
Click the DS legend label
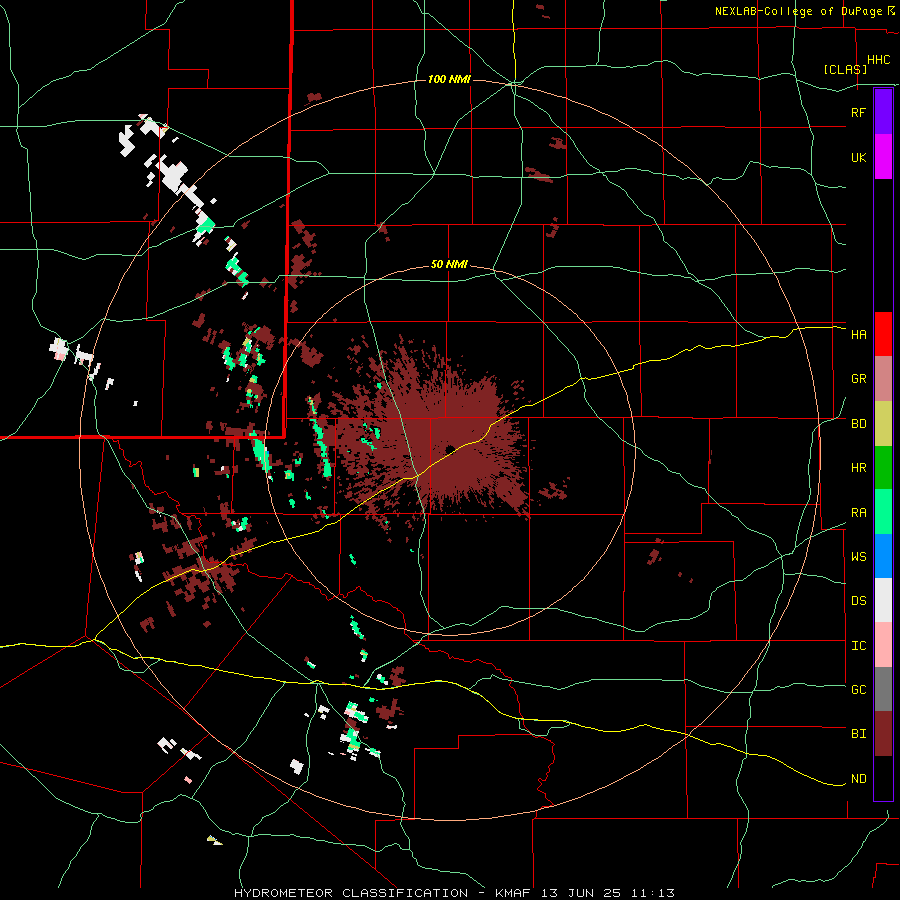tap(858, 601)
